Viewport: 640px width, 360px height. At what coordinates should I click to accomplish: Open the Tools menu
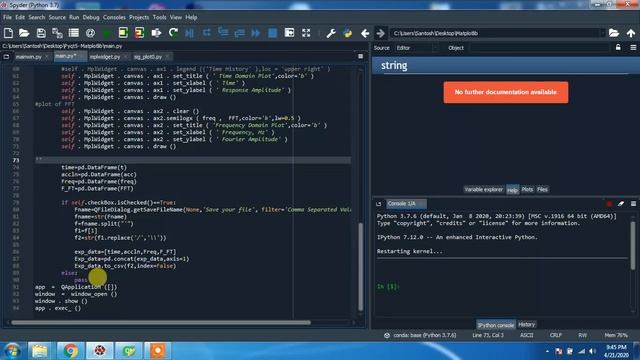160,18
